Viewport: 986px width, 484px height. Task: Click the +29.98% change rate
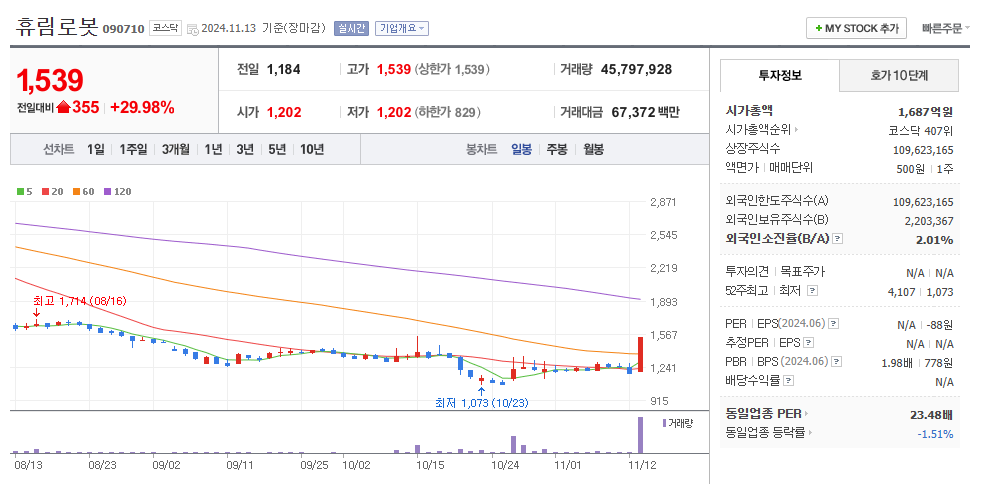pyautogui.click(x=142, y=107)
